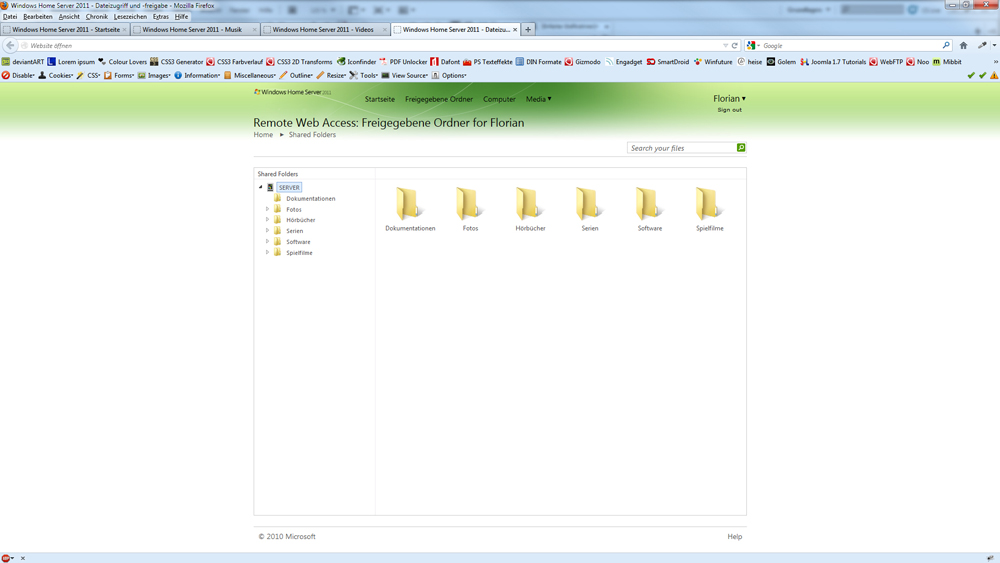Click the browser back arrow button
Image resolution: width=1000 pixels, height=563 pixels.
(x=10, y=45)
